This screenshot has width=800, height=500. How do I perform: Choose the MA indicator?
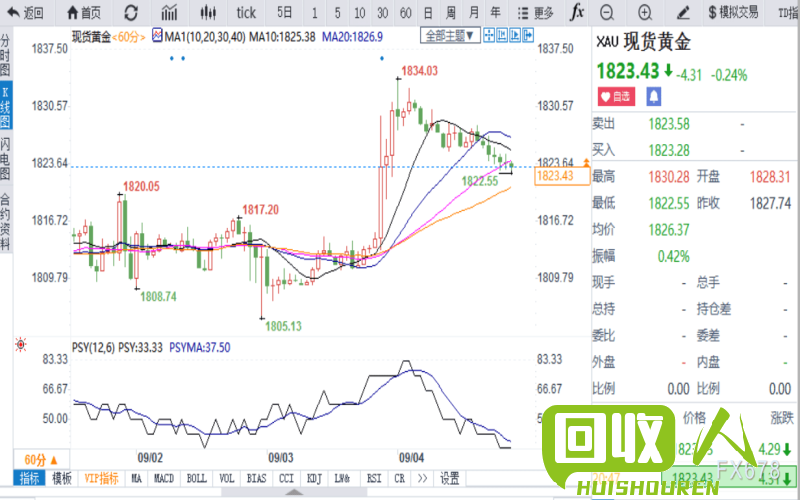pyautogui.click(x=136, y=479)
